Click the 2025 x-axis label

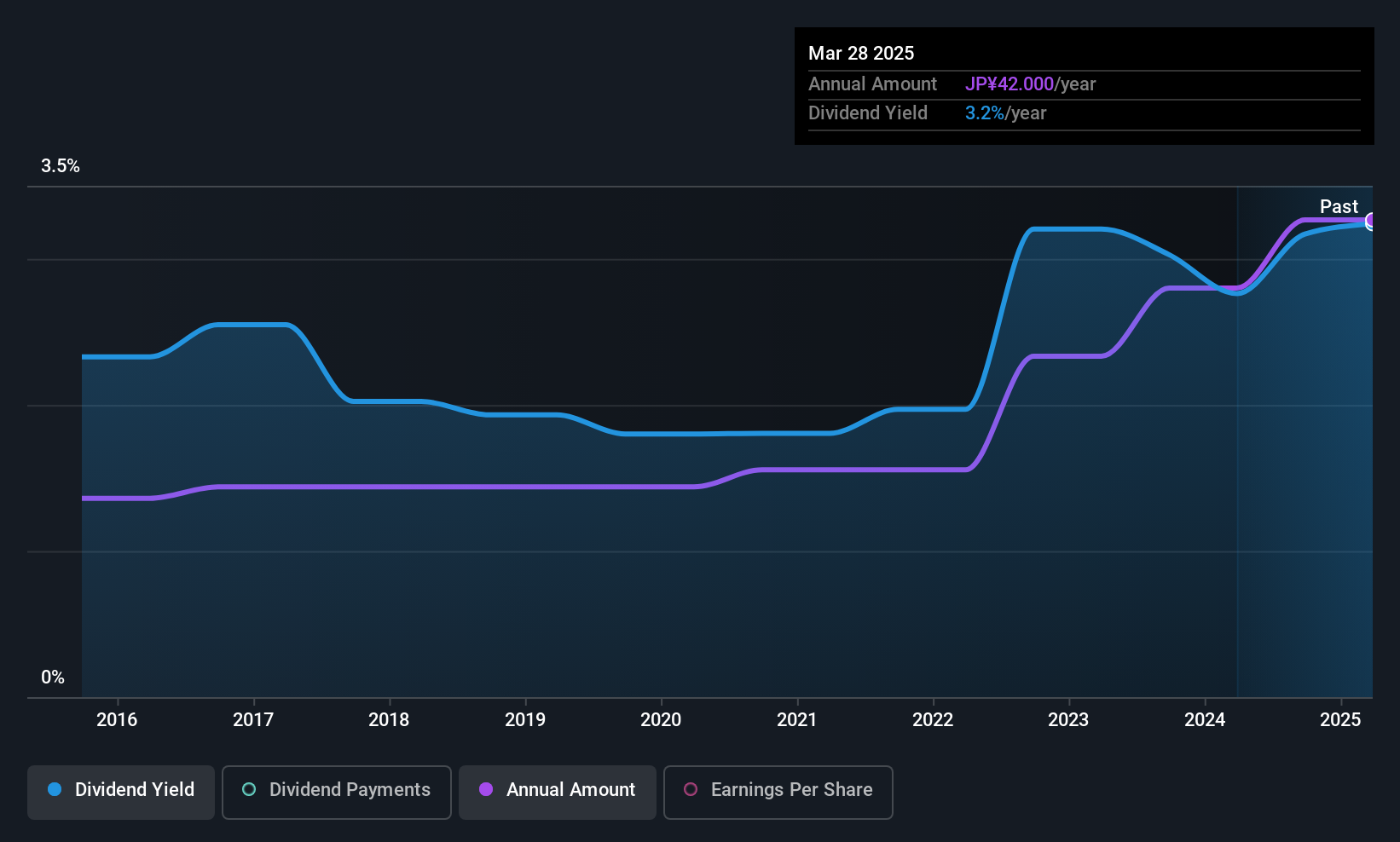pos(1340,719)
